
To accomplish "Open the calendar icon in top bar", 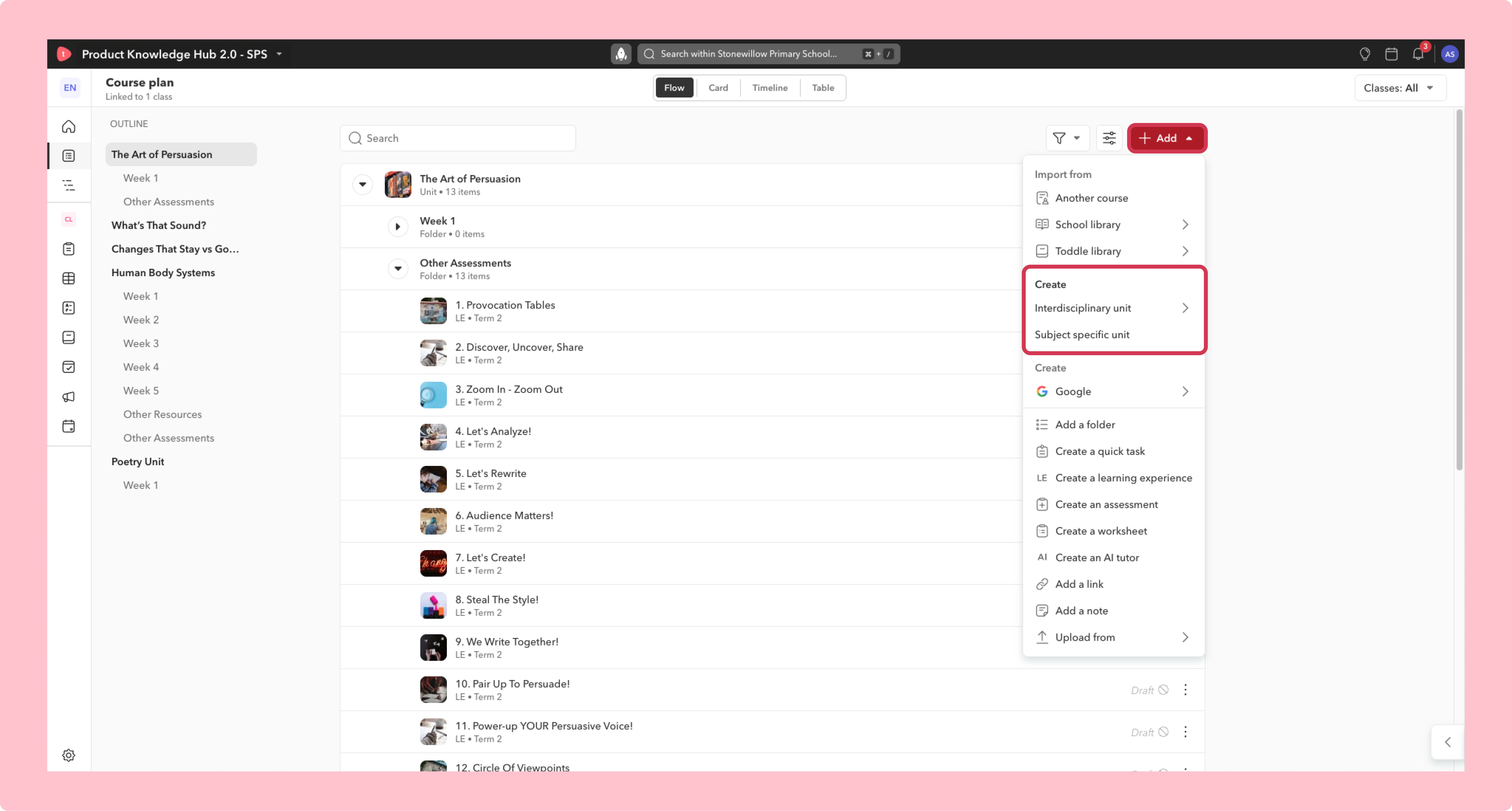I will pos(1391,54).
